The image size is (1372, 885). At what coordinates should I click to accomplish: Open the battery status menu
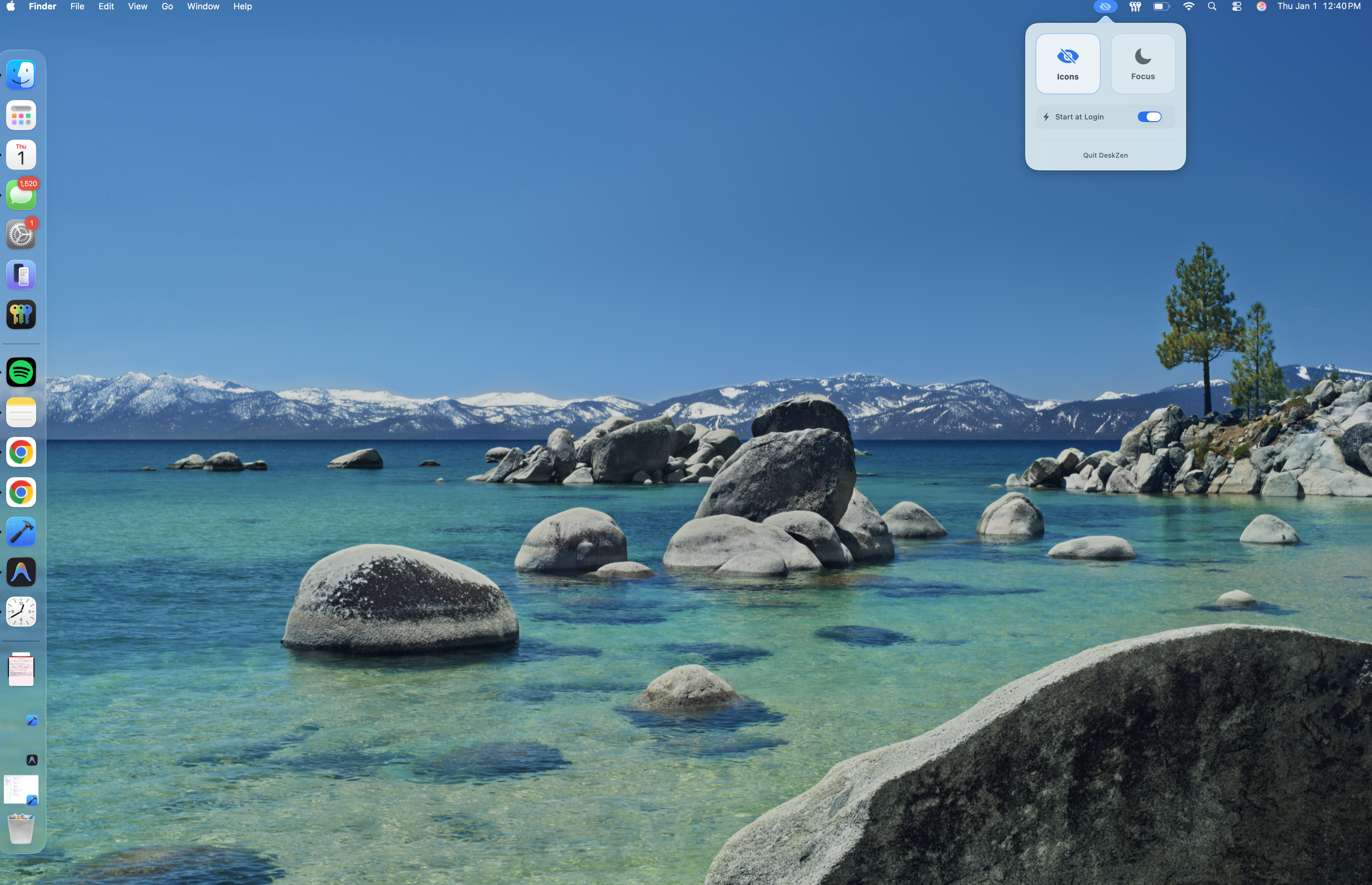[x=1161, y=6]
